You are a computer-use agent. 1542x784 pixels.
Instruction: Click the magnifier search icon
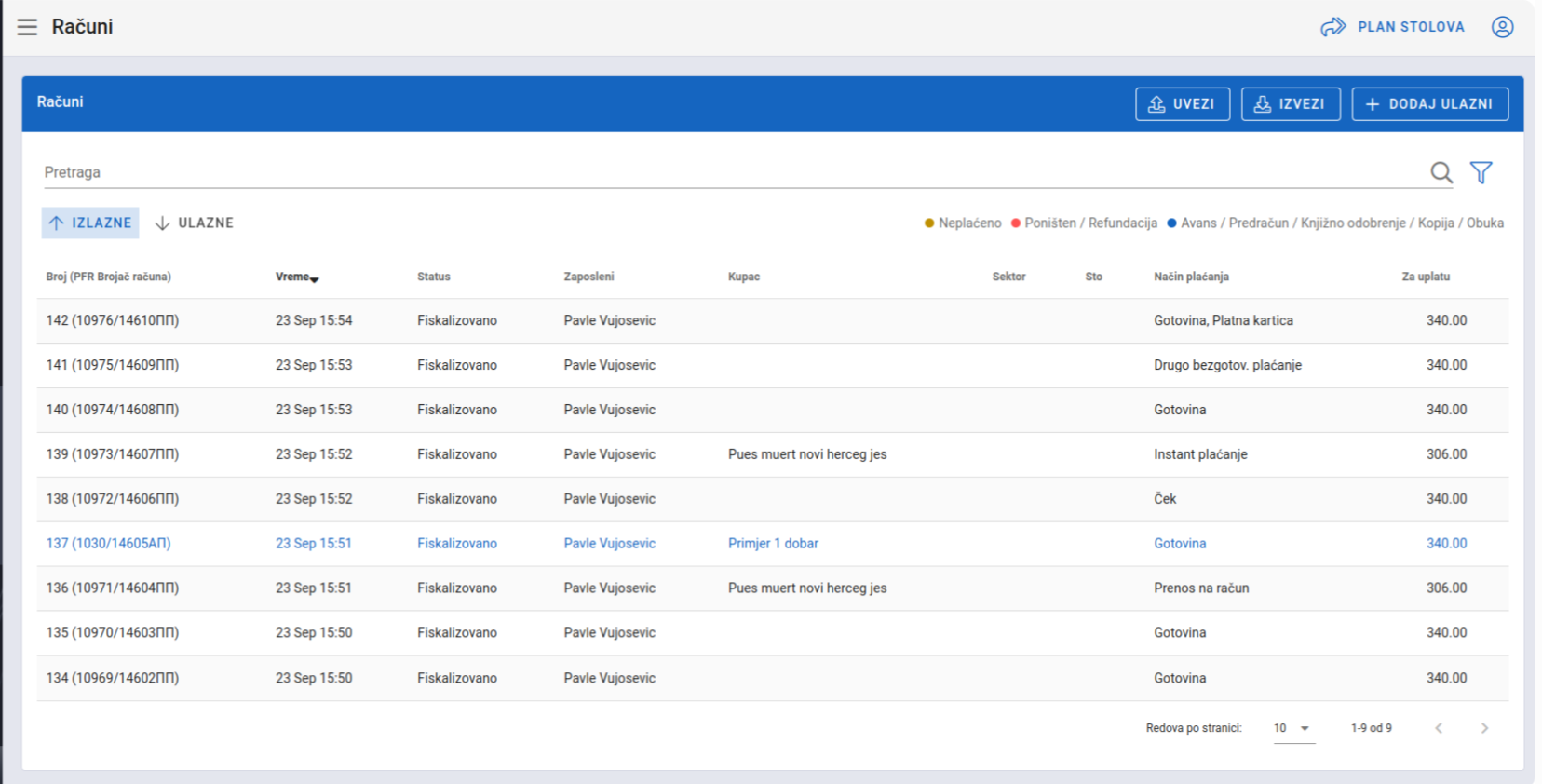(x=1441, y=172)
